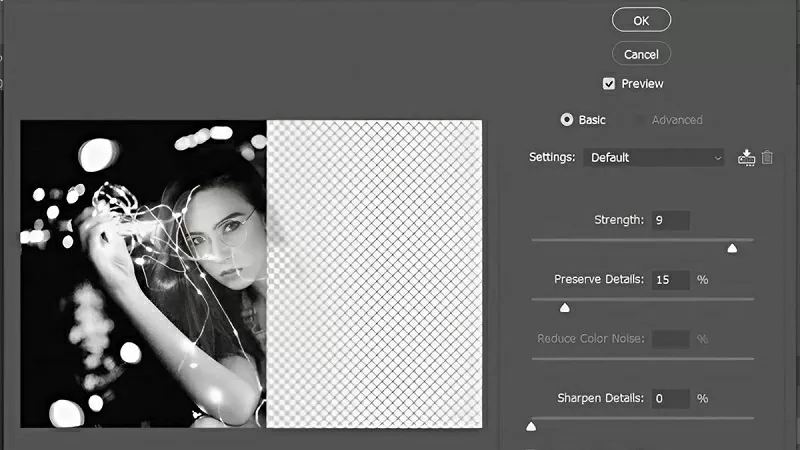Image resolution: width=800 pixels, height=450 pixels.
Task: Click the Strength value field
Action: click(x=670, y=220)
